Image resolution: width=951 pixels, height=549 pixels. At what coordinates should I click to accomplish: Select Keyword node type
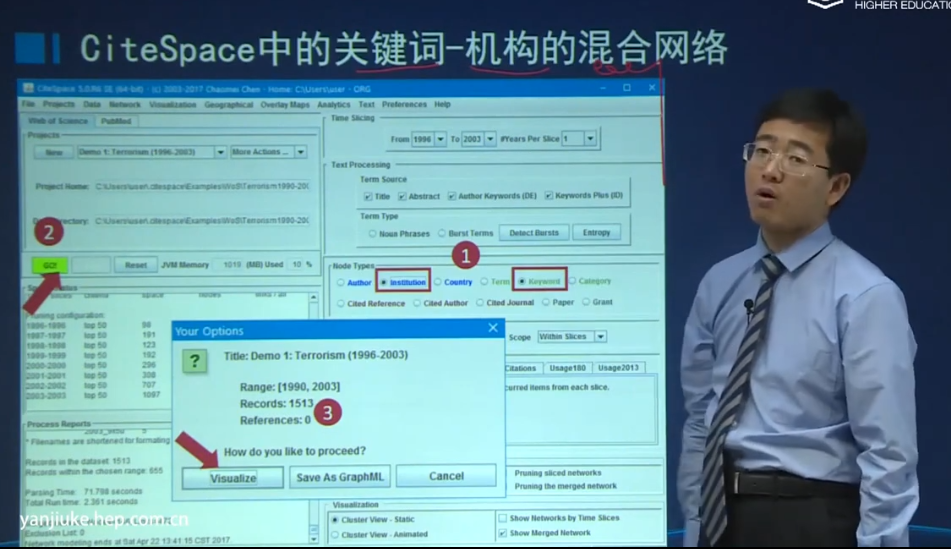(x=522, y=281)
